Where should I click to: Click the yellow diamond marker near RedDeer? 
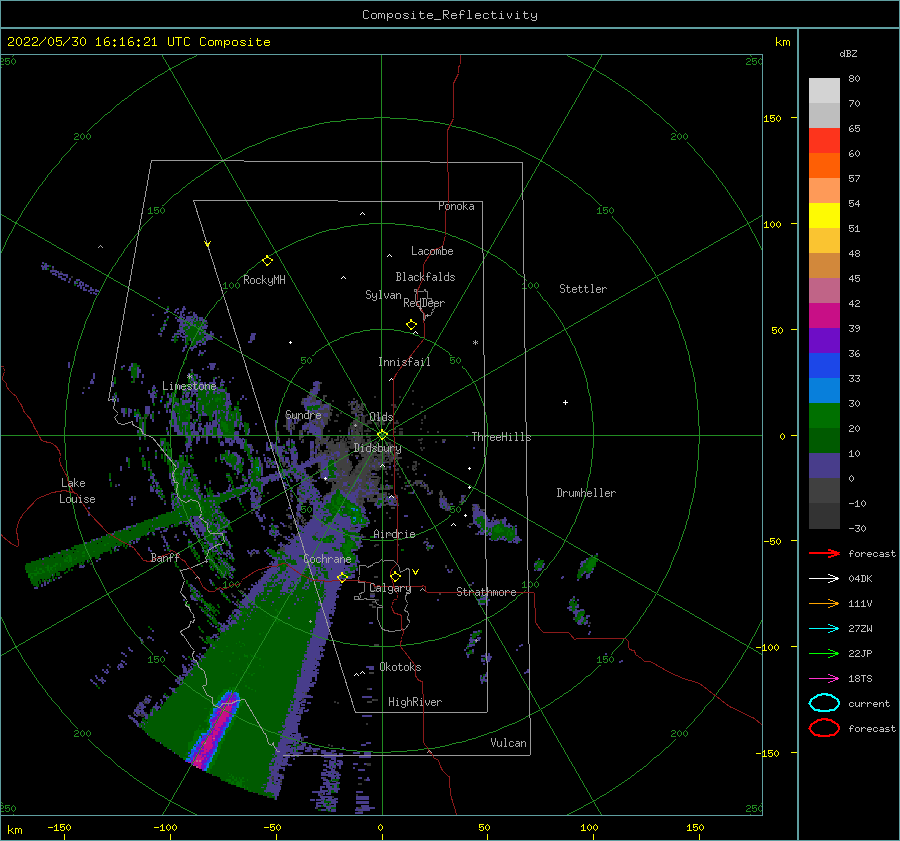tap(412, 325)
